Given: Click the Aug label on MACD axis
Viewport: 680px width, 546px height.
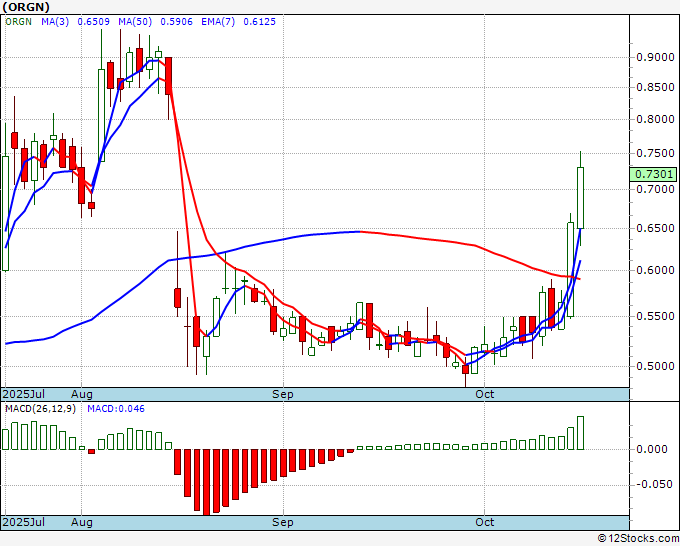Looking at the screenshot, I should [82, 522].
